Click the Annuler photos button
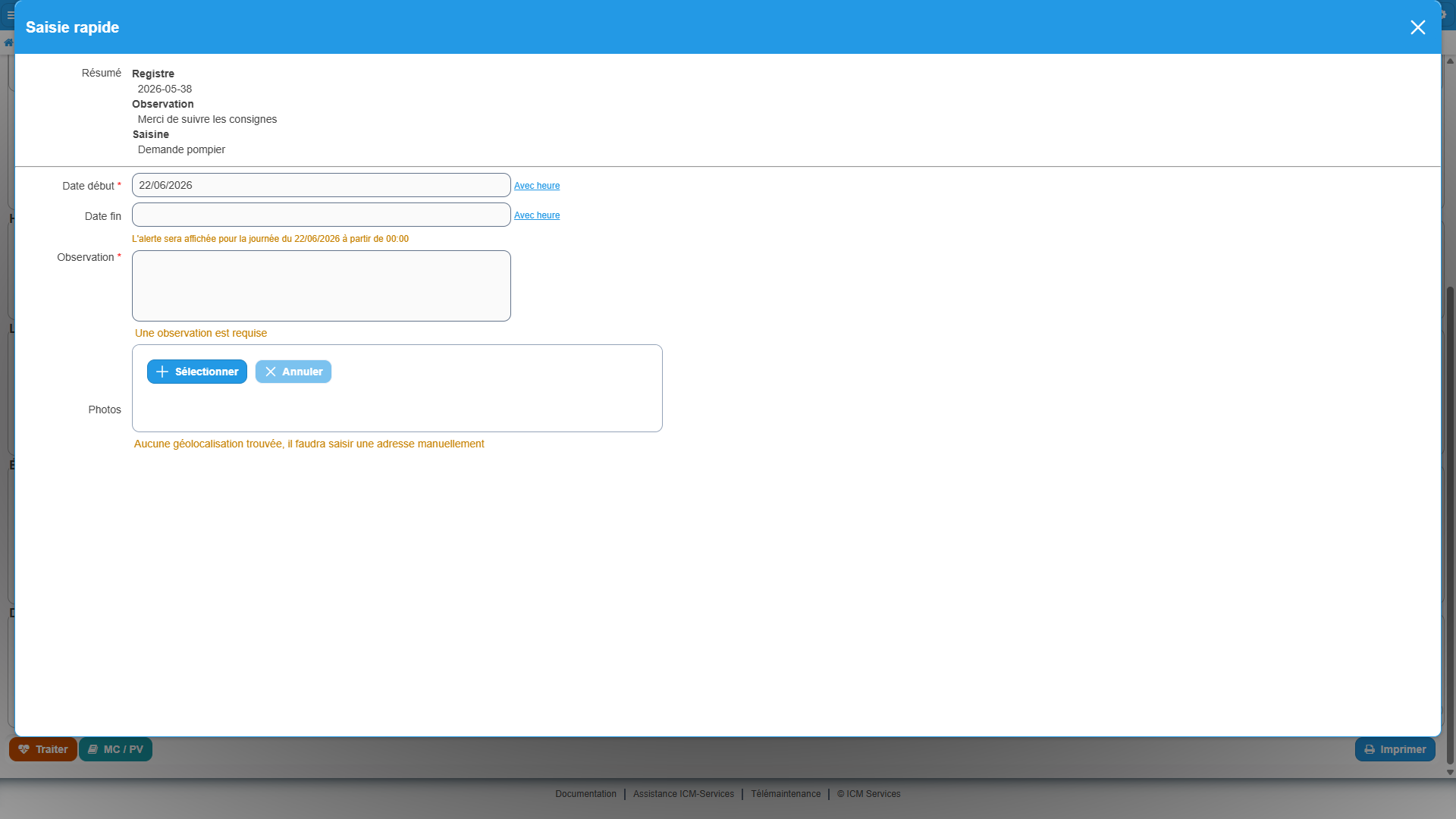Viewport: 1456px width, 819px height. click(x=293, y=372)
